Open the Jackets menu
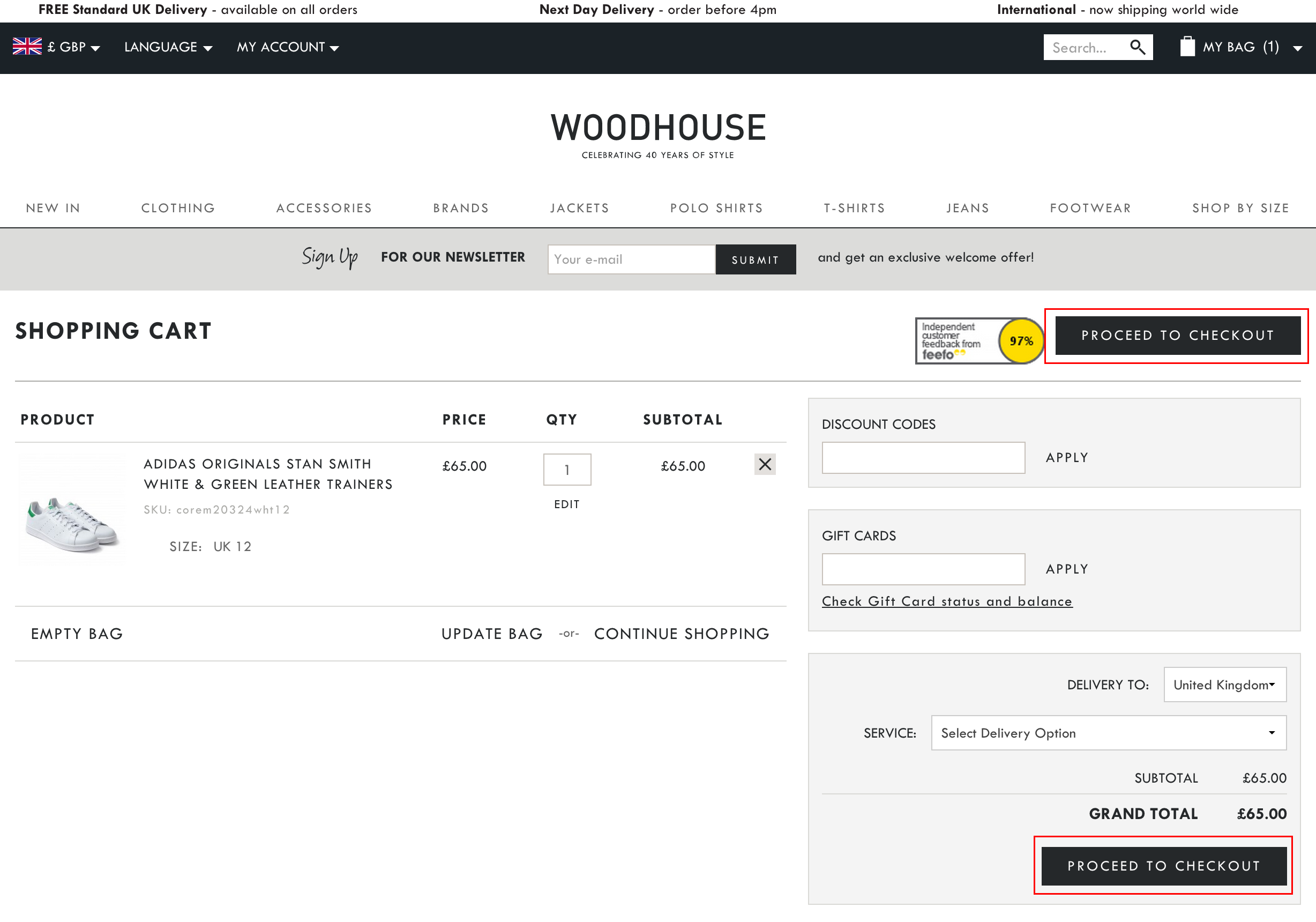Image resolution: width=1316 pixels, height=922 pixels. pyautogui.click(x=579, y=208)
